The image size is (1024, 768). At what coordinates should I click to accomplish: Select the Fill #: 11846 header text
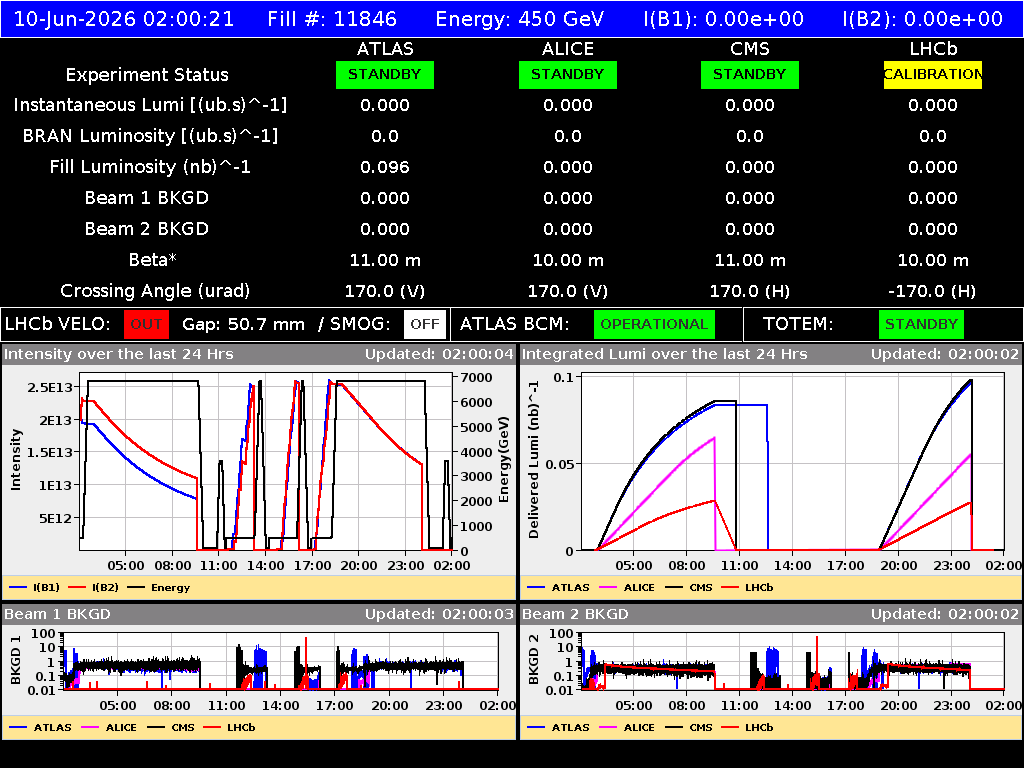(332, 18)
